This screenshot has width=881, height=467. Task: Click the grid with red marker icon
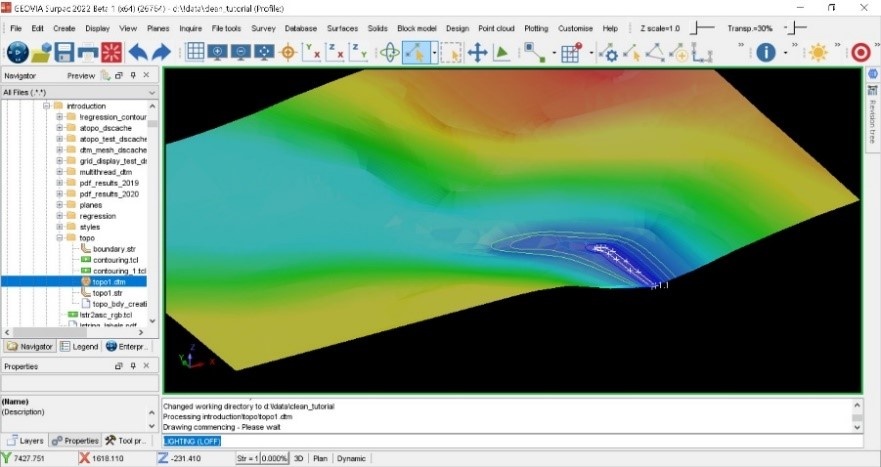(x=571, y=52)
